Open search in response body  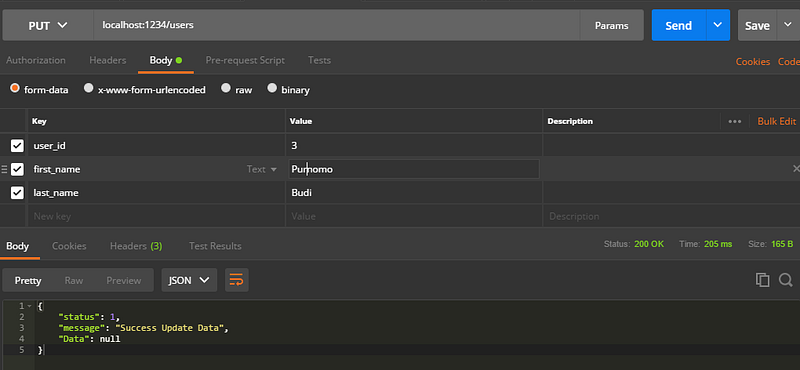click(x=785, y=280)
